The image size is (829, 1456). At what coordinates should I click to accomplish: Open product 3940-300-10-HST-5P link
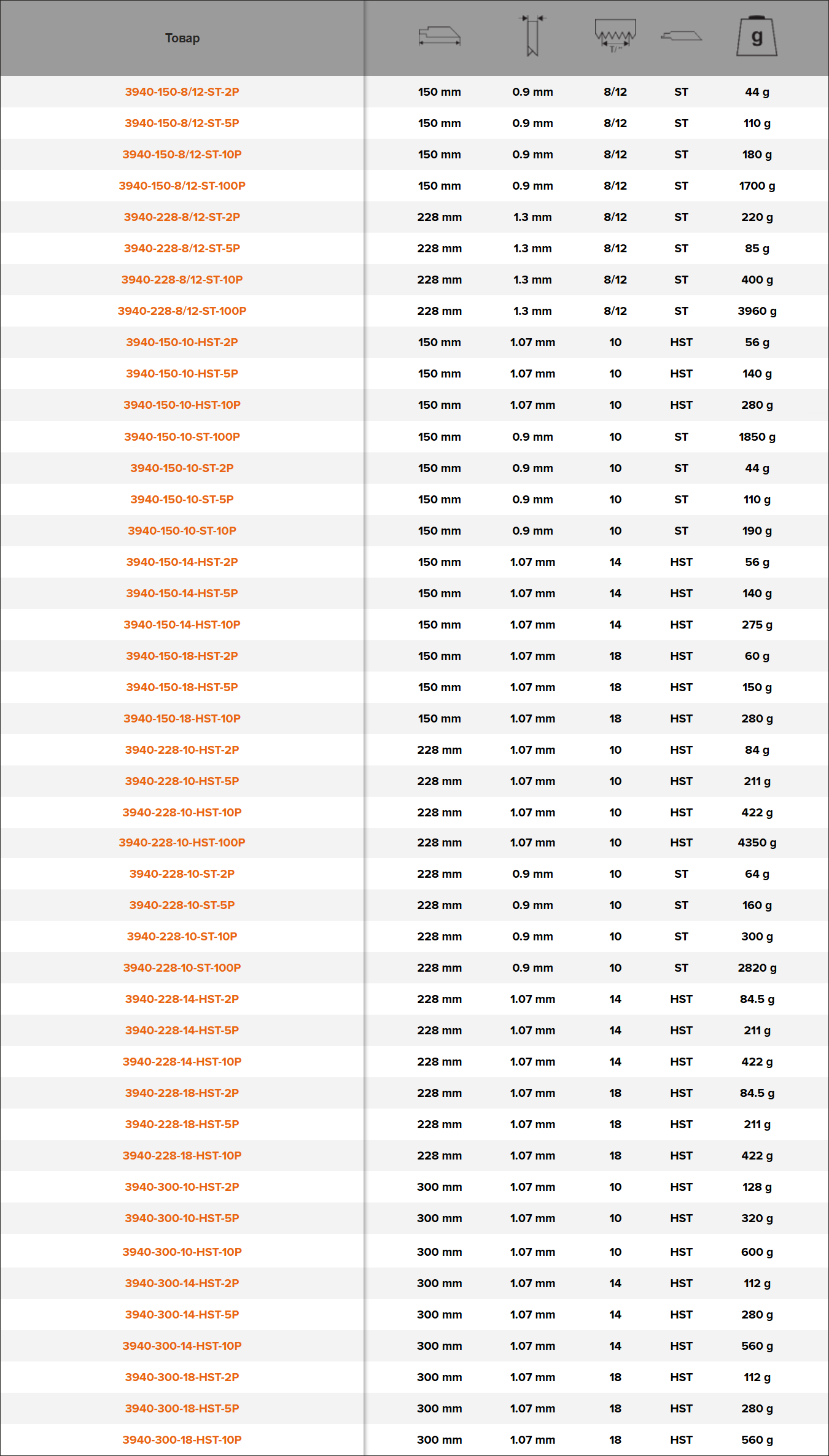(x=182, y=1218)
